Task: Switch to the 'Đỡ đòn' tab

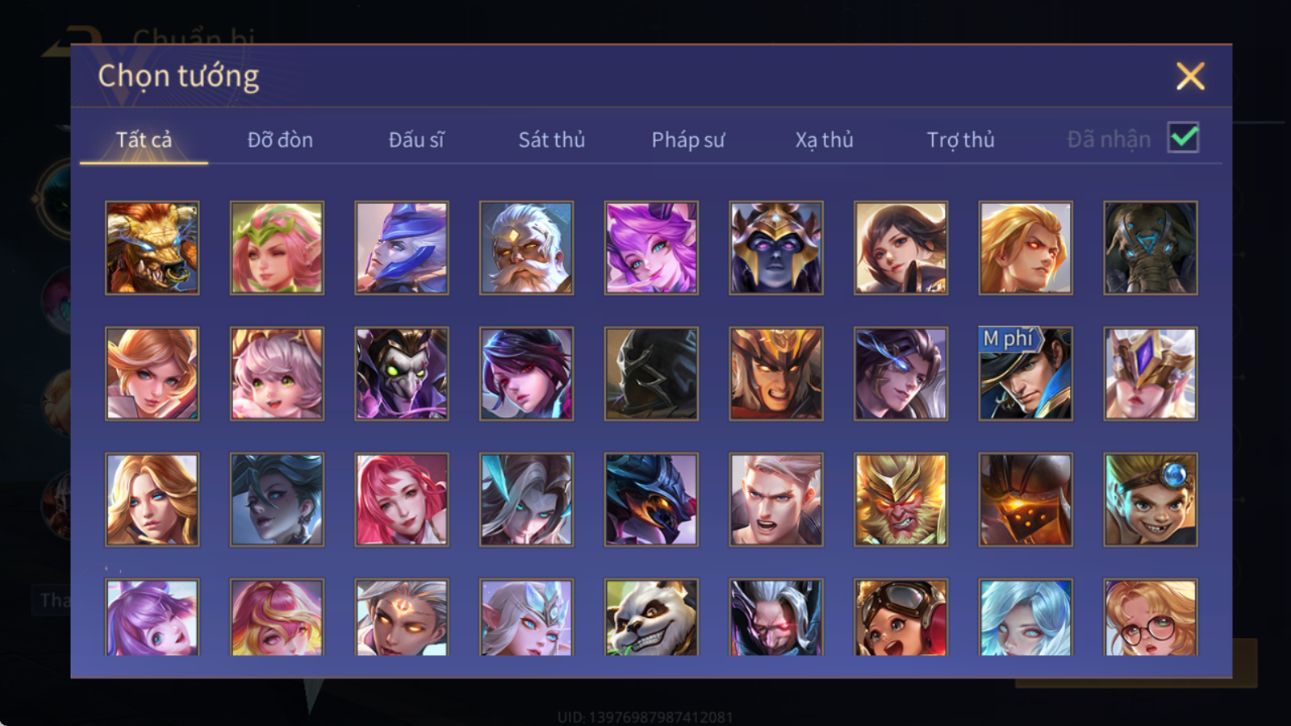Action: click(280, 140)
